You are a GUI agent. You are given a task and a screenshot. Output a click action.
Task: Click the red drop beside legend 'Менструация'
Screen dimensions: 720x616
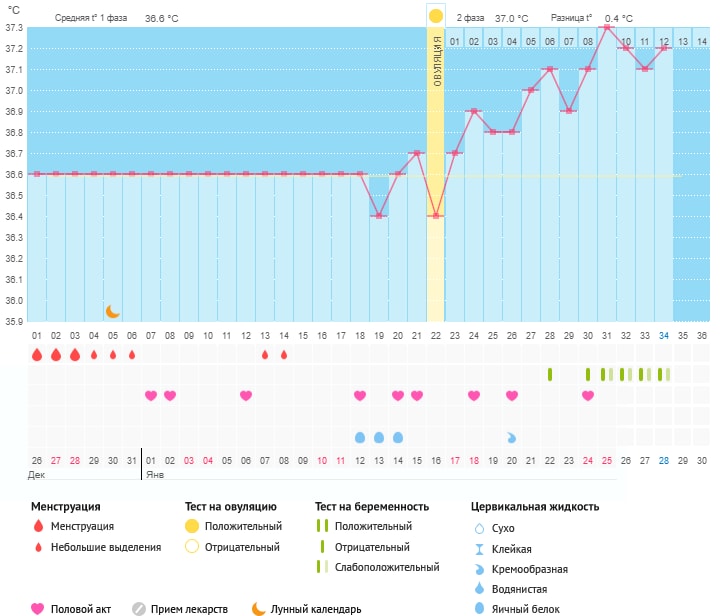click(39, 526)
